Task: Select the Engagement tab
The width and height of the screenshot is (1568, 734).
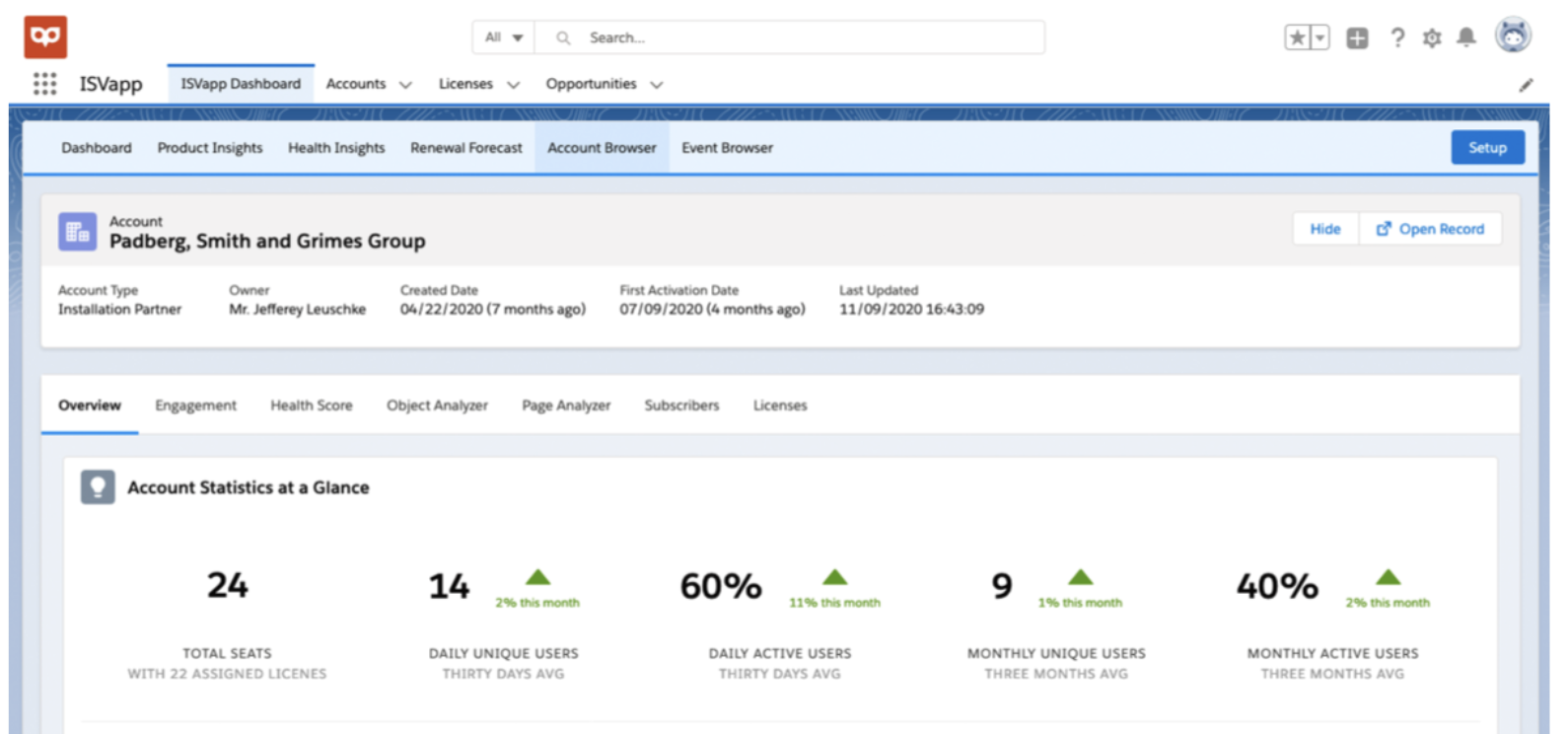Action: [x=195, y=405]
